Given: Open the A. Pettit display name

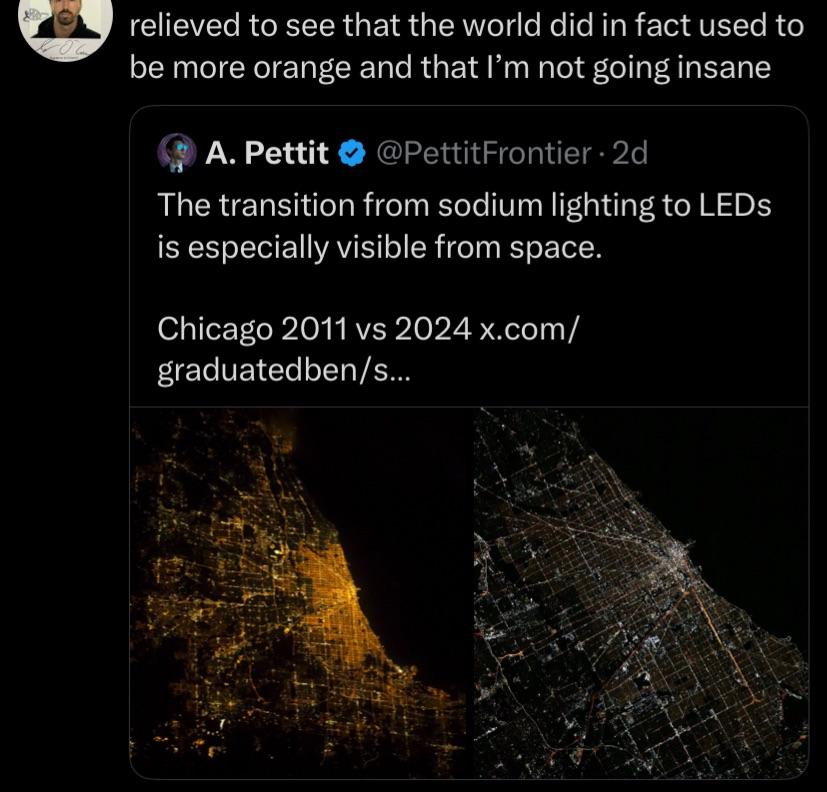Looking at the screenshot, I should click(267, 153).
